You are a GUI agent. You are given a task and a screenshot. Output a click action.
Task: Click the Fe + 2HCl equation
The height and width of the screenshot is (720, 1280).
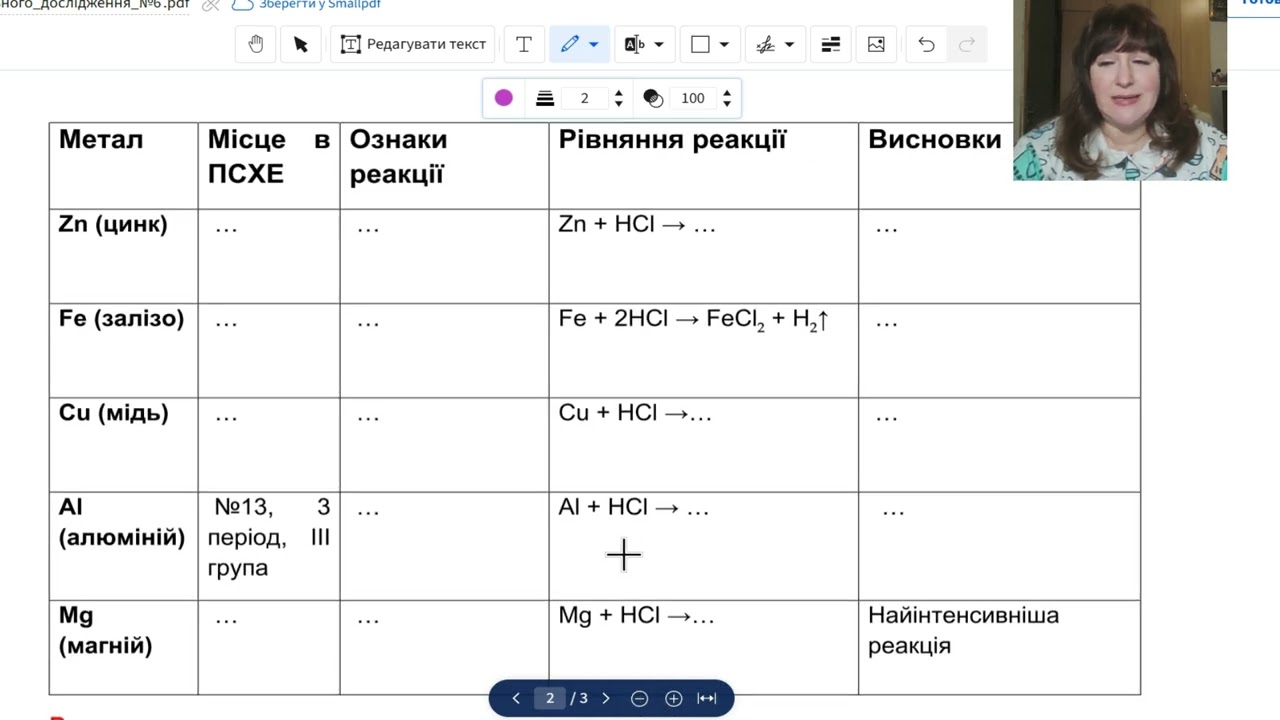(x=693, y=320)
